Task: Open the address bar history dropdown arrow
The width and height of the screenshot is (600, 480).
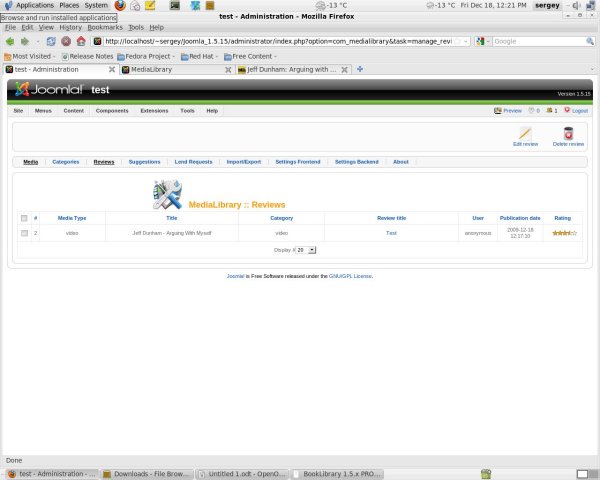Action: pyautogui.click(x=466, y=41)
